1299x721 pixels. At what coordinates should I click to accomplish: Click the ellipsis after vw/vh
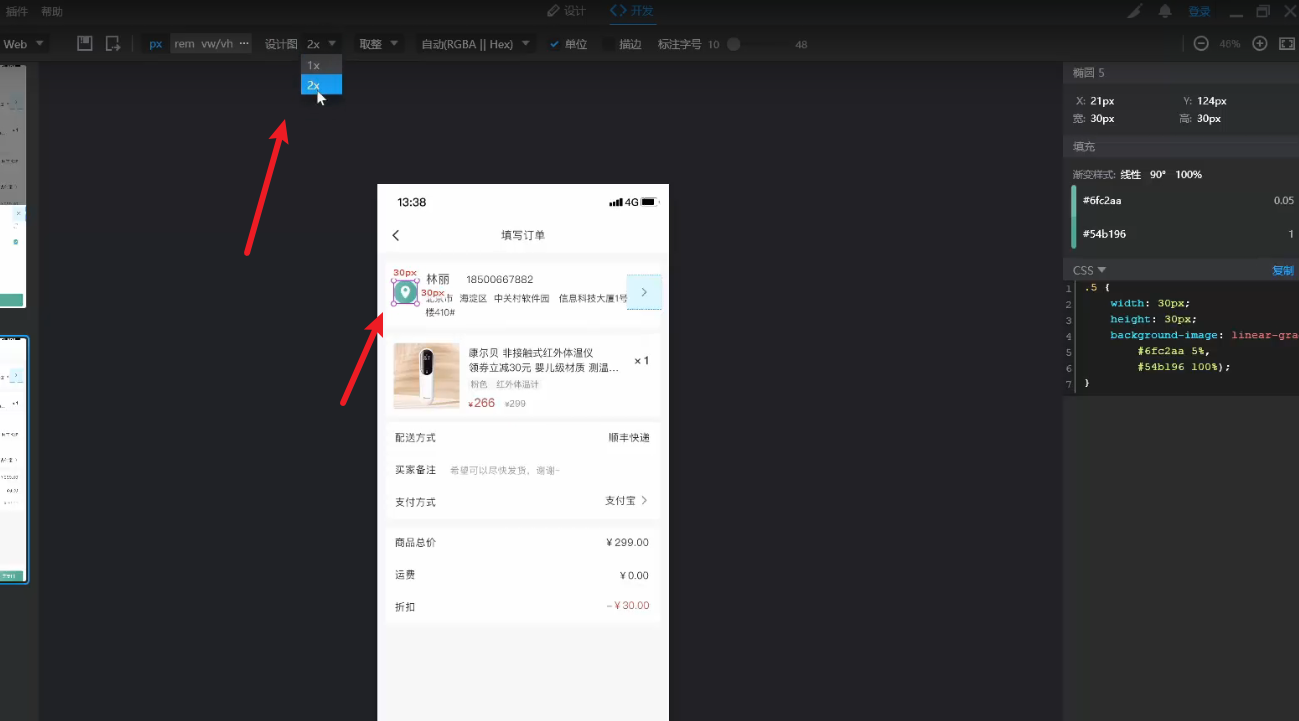click(244, 44)
